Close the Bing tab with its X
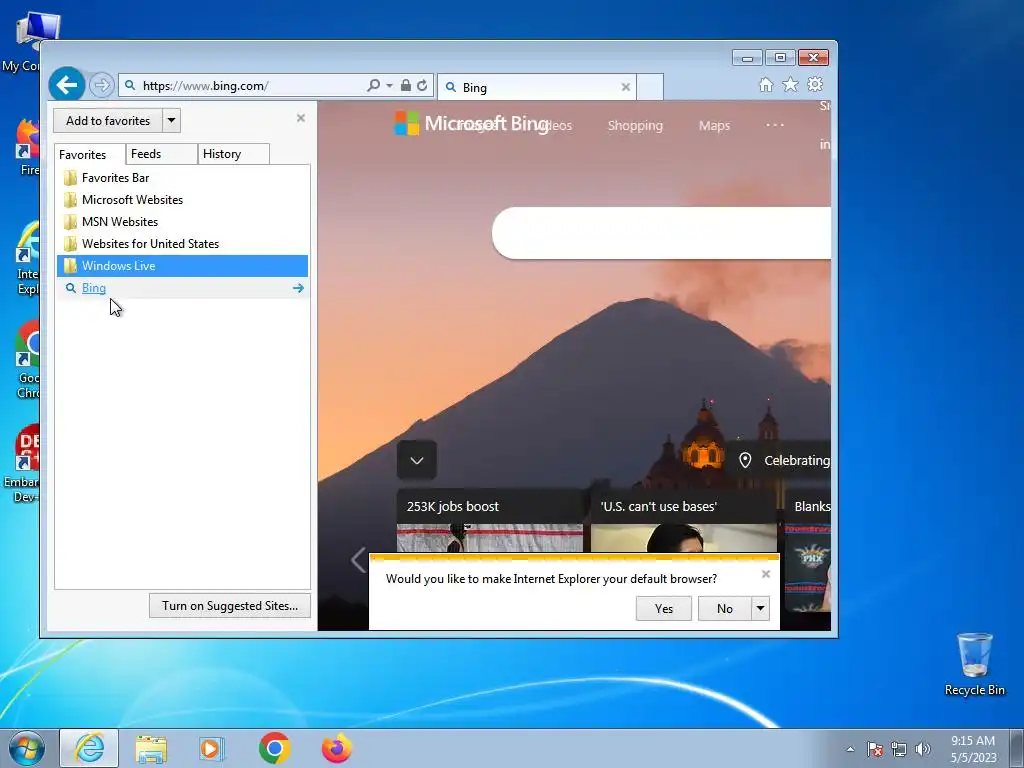 pyautogui.click(x=626, y=87)
